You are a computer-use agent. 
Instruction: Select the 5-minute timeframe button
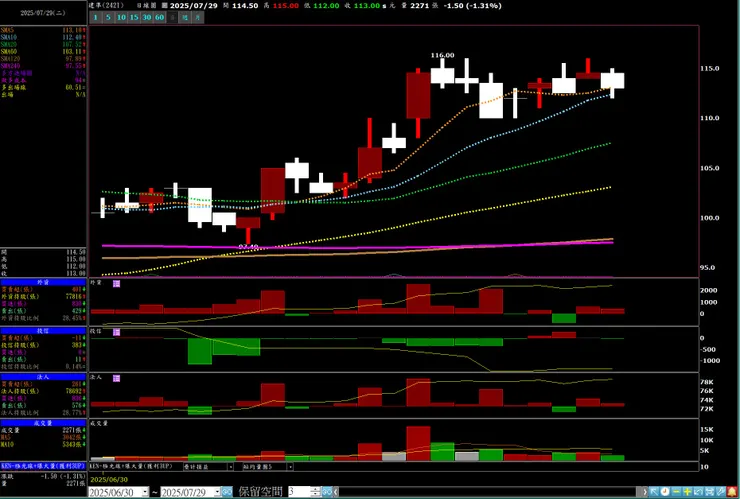pyautogui.click(x=109, y=17)
